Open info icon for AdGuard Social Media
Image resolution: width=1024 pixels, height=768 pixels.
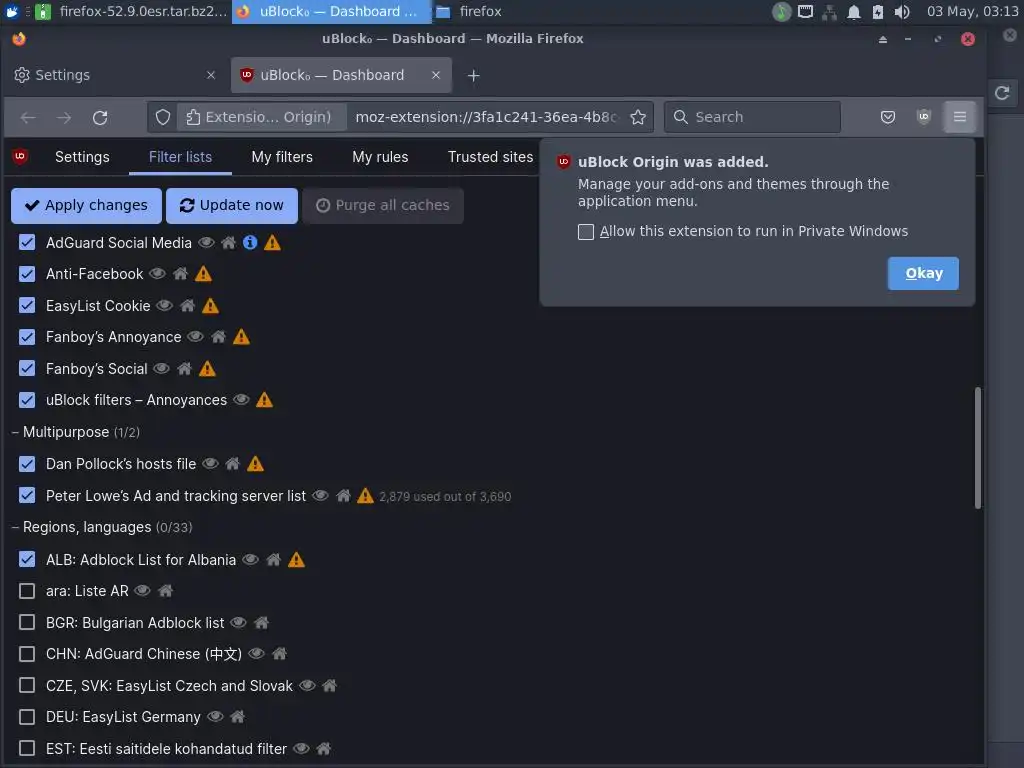250,243
